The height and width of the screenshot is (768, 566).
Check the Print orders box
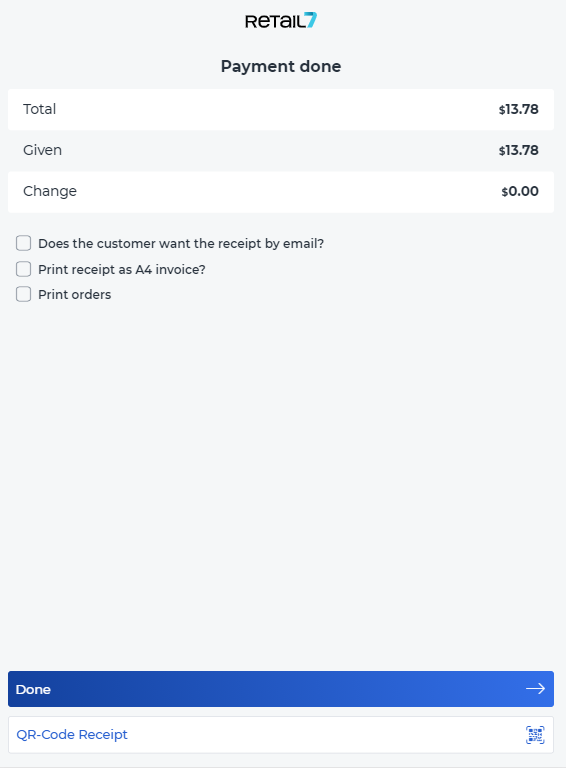(24, 294)
